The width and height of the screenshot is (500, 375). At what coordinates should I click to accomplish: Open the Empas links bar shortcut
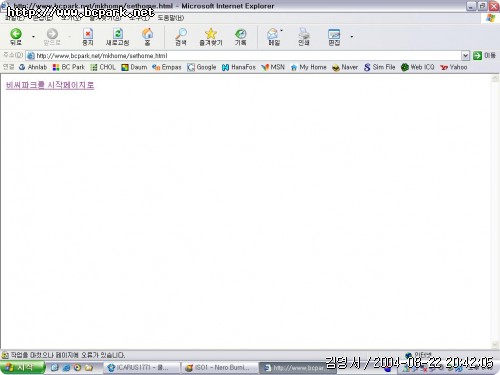pos(167,67)
